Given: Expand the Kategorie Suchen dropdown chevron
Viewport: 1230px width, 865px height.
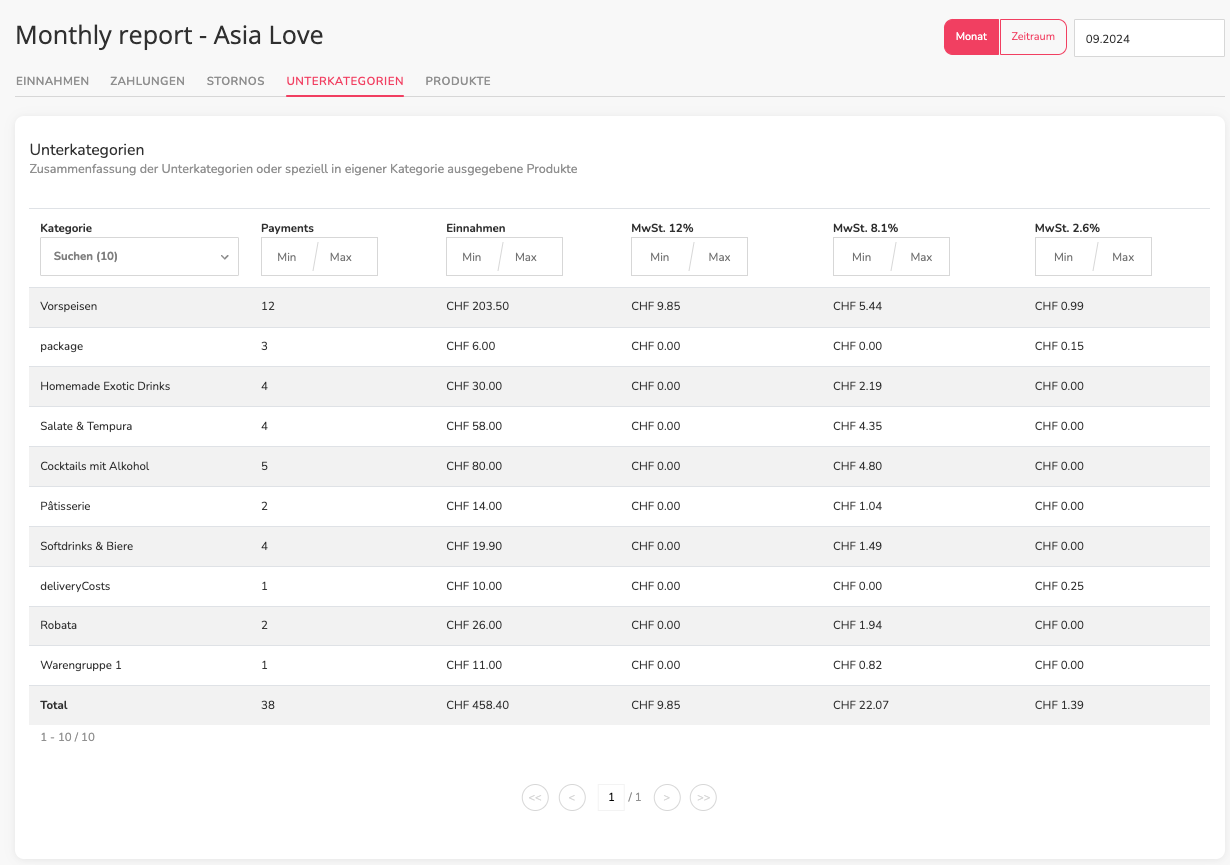Looking at the screenshot, I should (x=224, y=257).
